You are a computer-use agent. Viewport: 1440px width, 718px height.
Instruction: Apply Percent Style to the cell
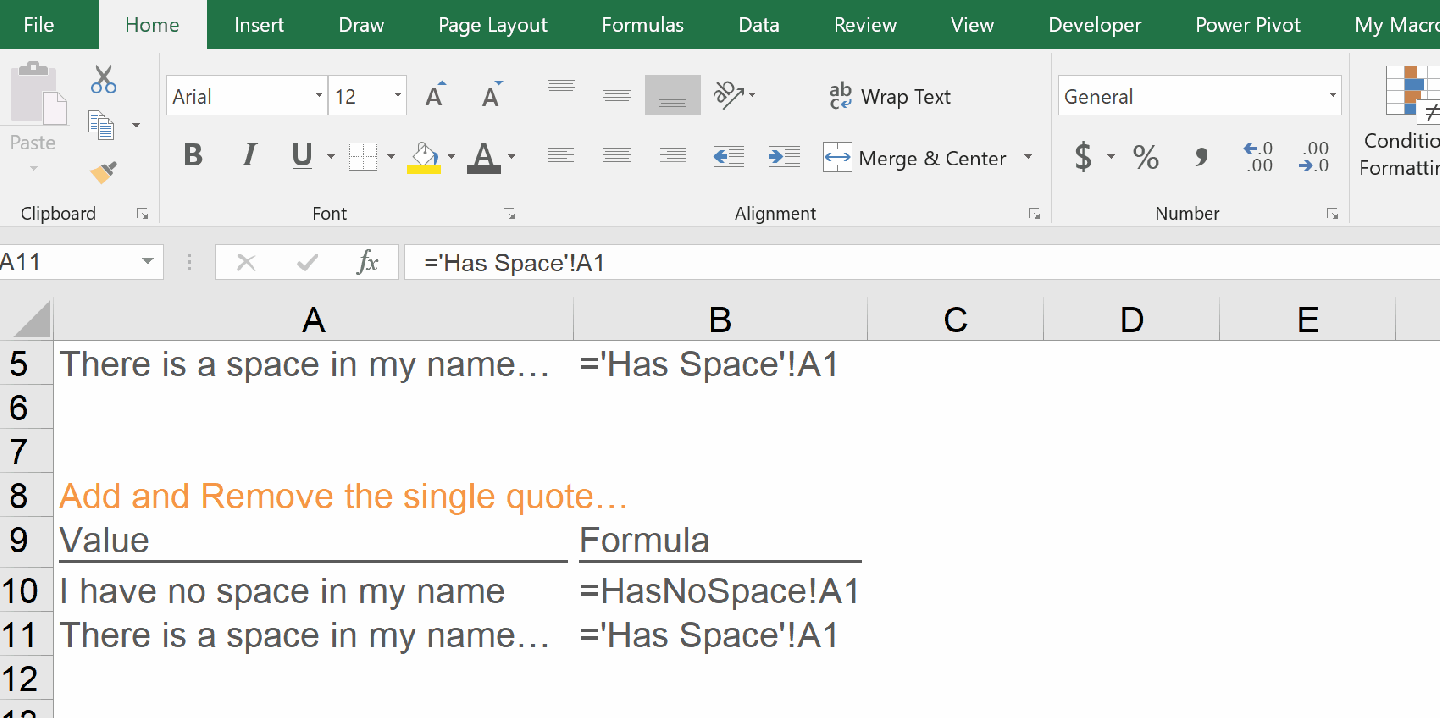[1146, 157]
